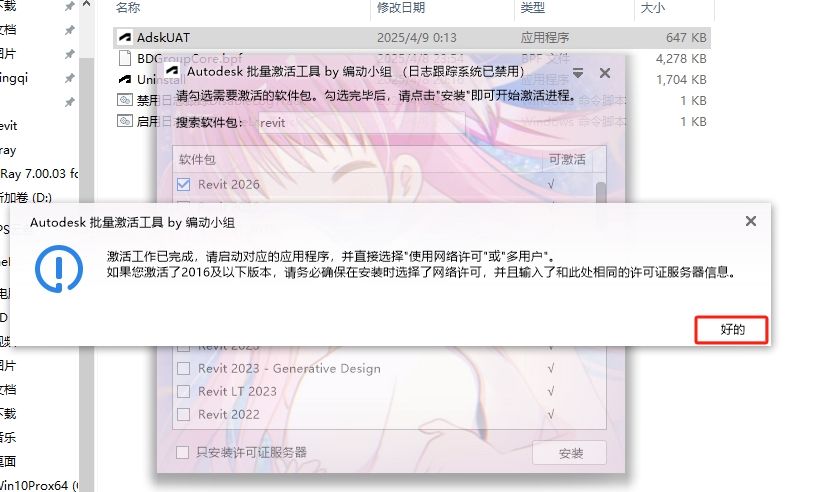Close the Autodesk batch activation tool window

[604, 73]
